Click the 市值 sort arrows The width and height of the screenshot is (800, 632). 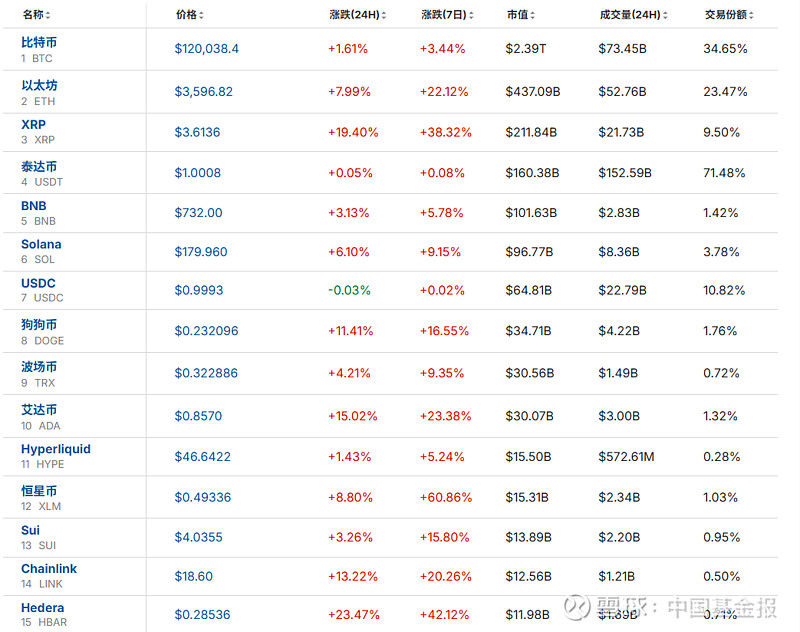[x=535, y=16]
